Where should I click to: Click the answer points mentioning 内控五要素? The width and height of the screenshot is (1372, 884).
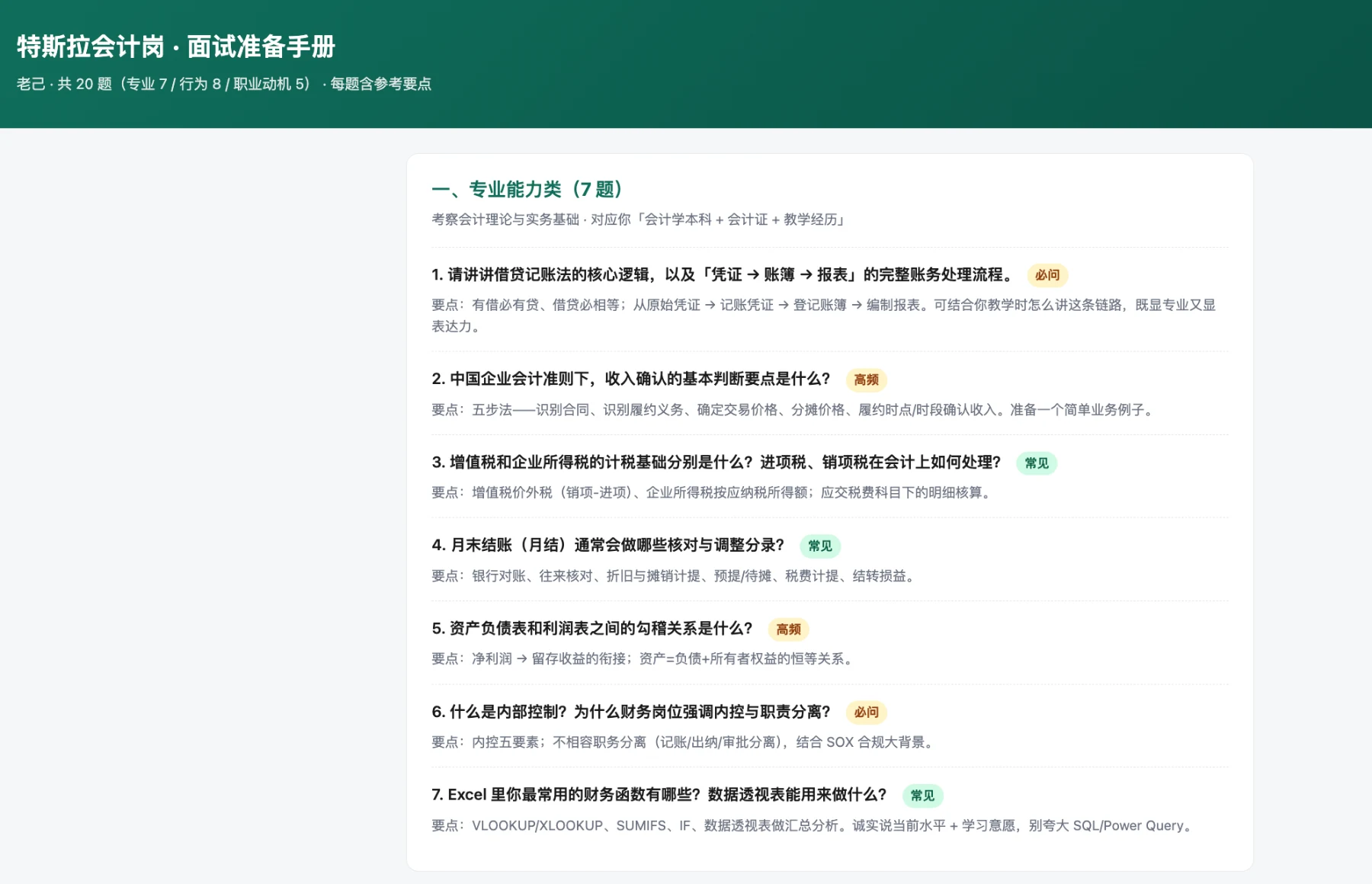(684, 742)
